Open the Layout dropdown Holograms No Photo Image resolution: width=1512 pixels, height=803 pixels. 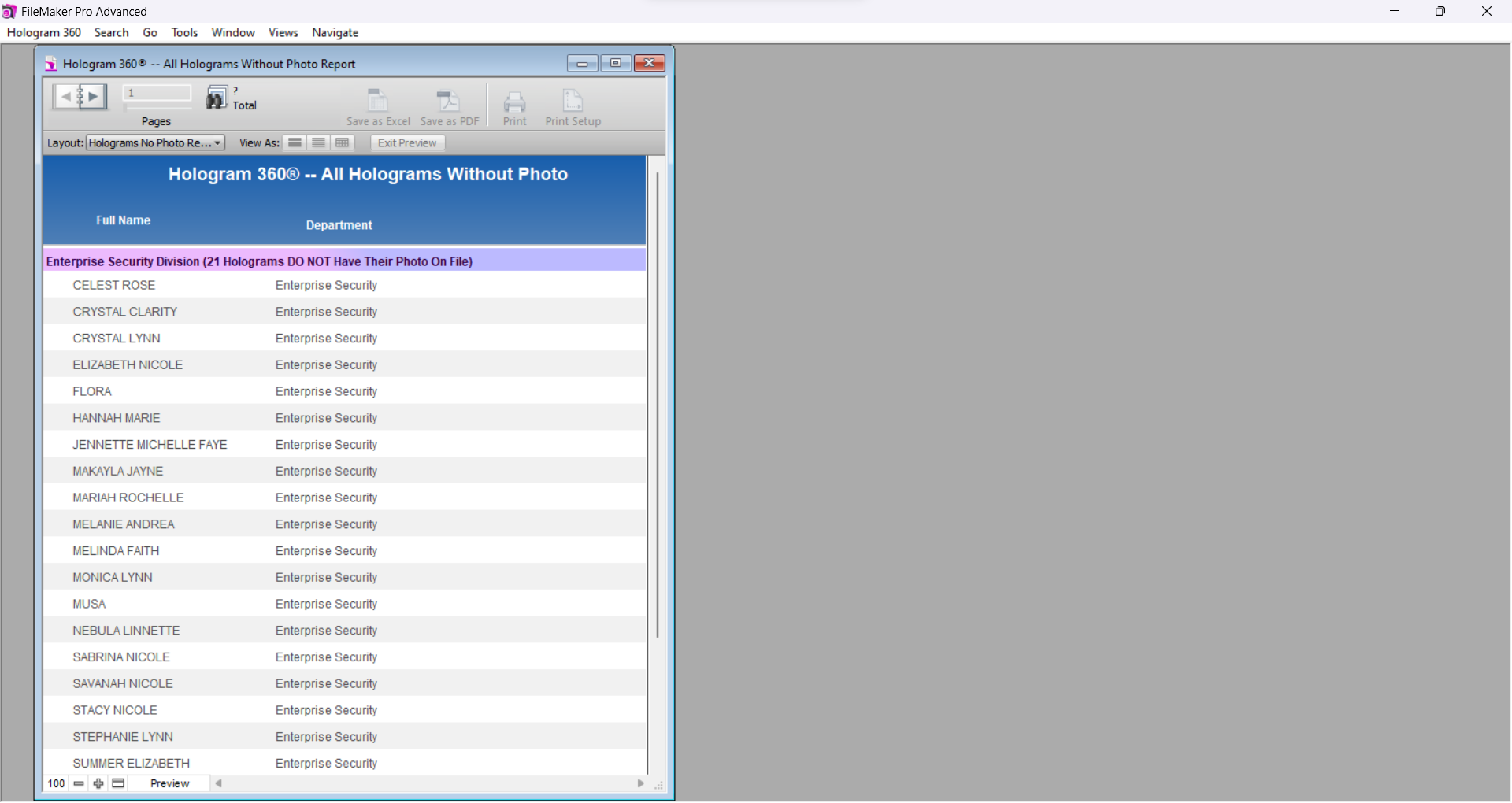[156, 142]
